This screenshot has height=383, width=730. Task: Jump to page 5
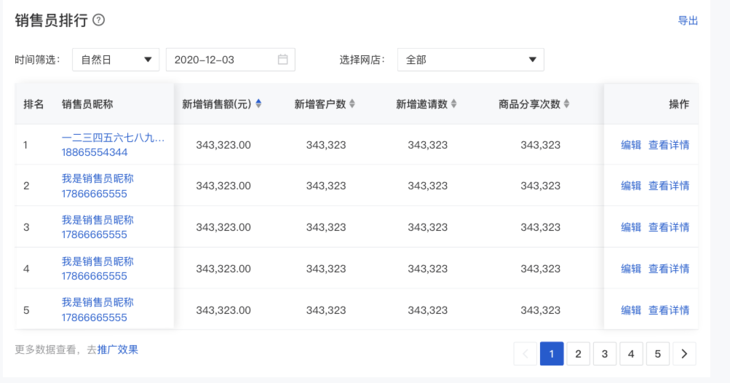(x=657, y=354)
